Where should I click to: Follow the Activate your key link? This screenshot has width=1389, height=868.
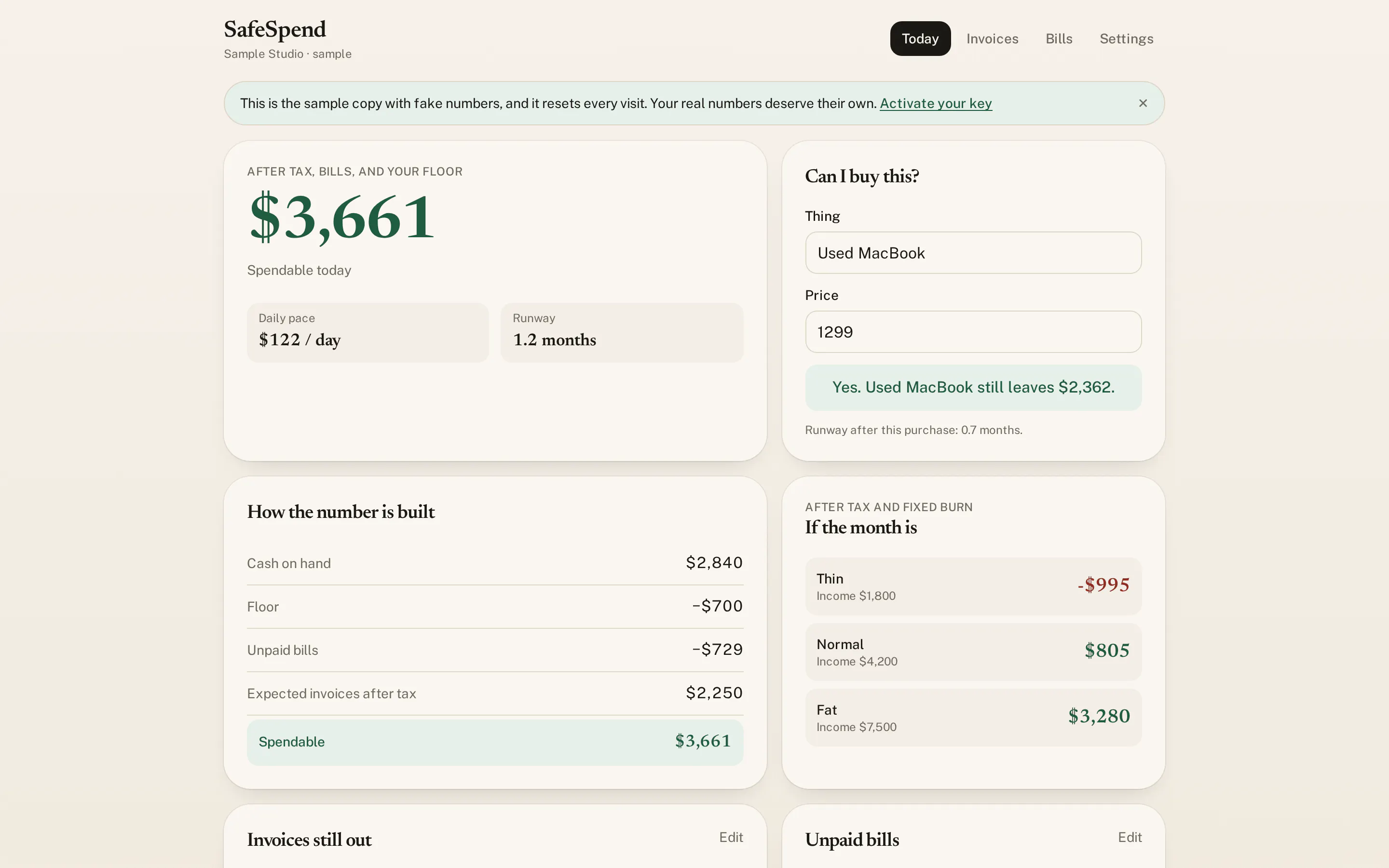tap(936, 103)
